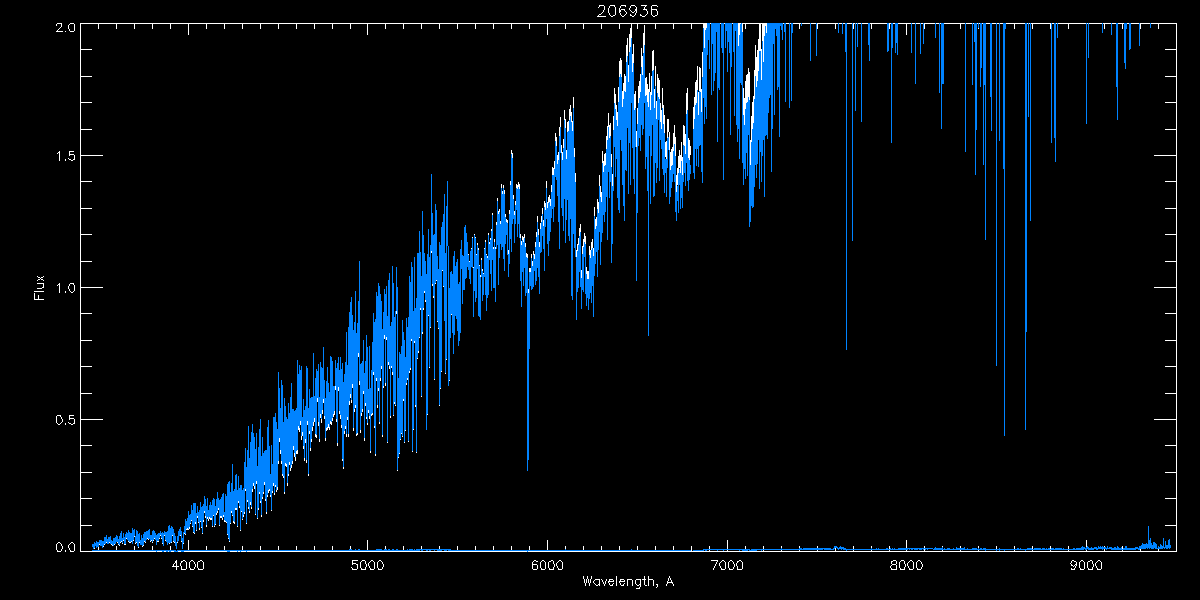The width and height of the screenshot is (1200, 600).
Task: Click the small noise bump near 9350
Action: tap(1148, 528)
